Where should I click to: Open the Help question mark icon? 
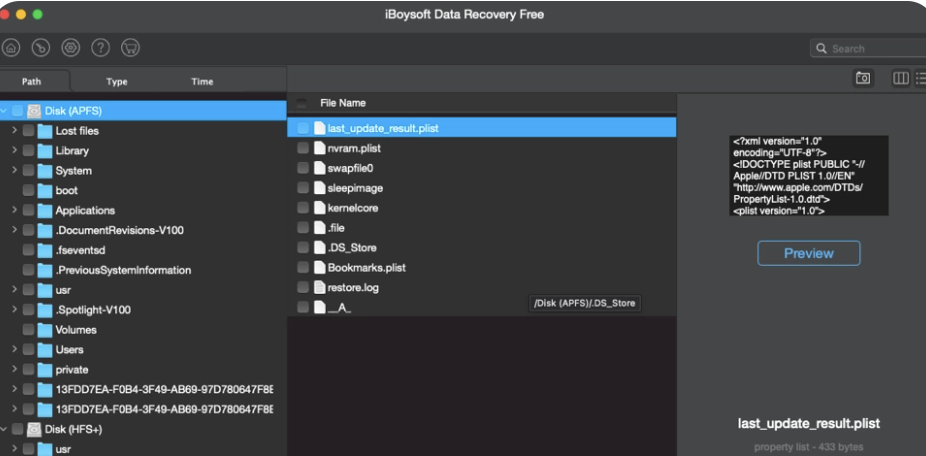coord(100,48)
